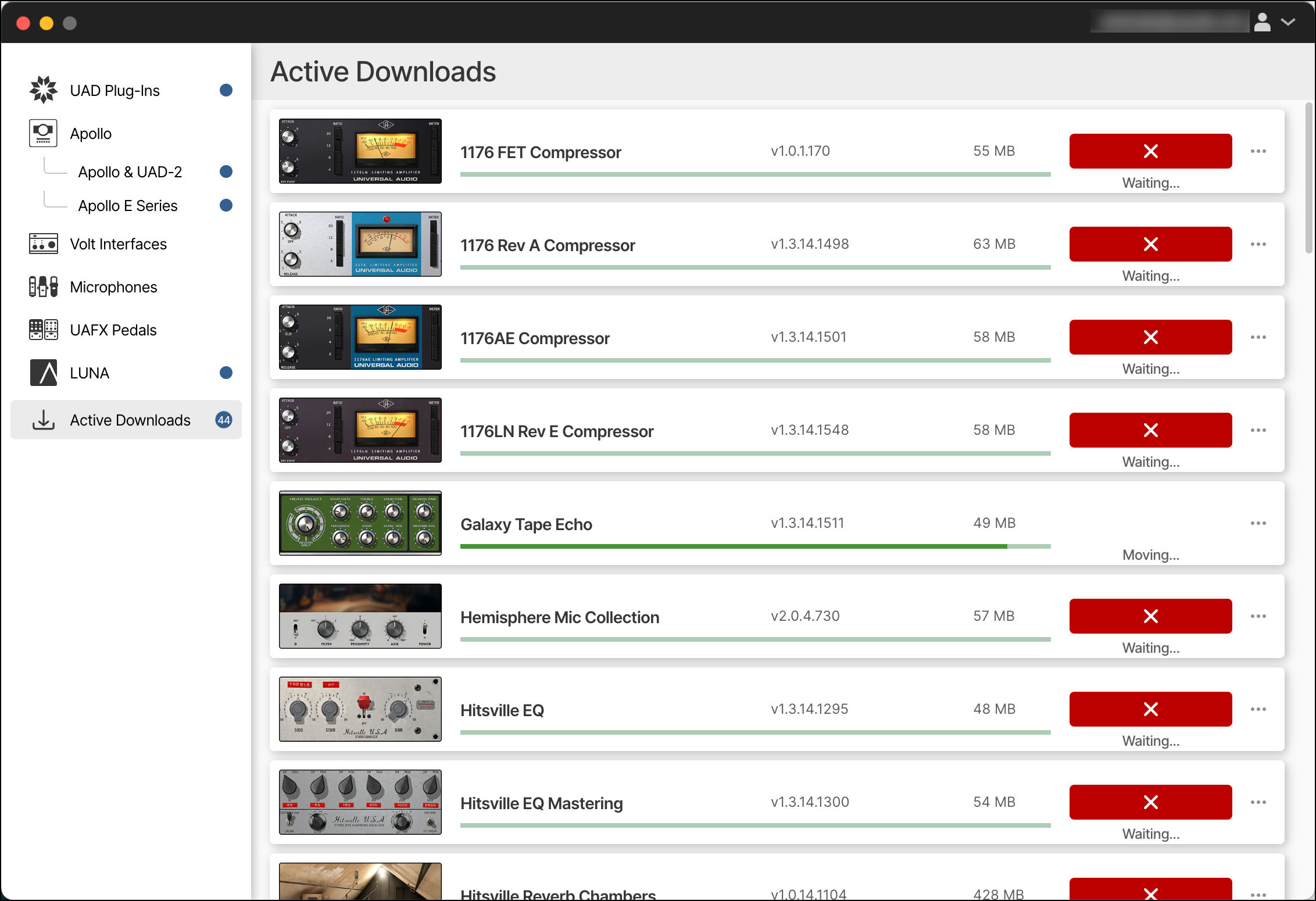Click the Volt Interfaces device icon

(x=44, y=244)
